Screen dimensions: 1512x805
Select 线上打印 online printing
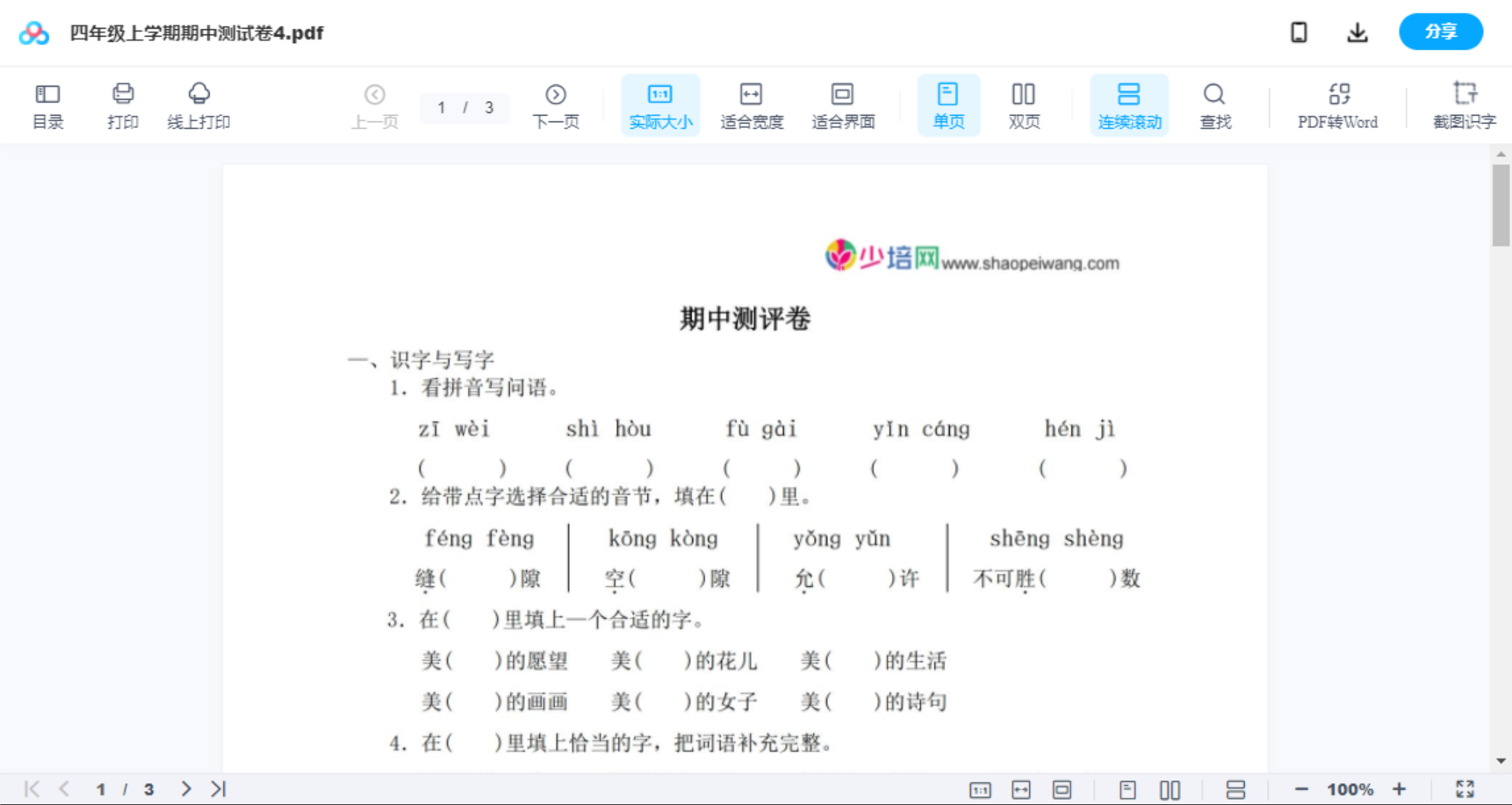point(199,104)
